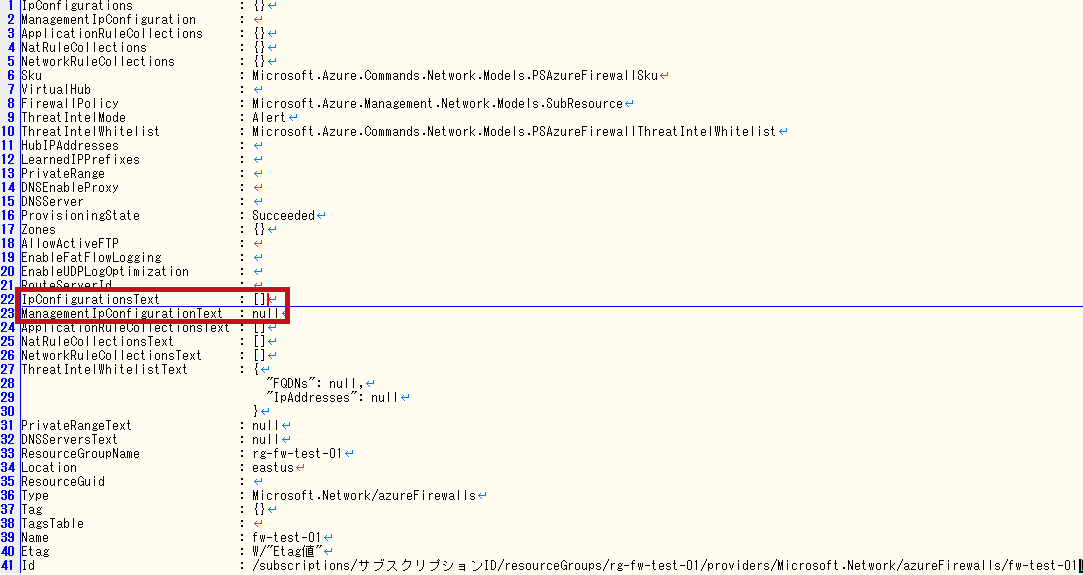Screen dimensions: 1083x575
Task: Click "LearnedIPPrefixes" property name
Action: point(80,159)
